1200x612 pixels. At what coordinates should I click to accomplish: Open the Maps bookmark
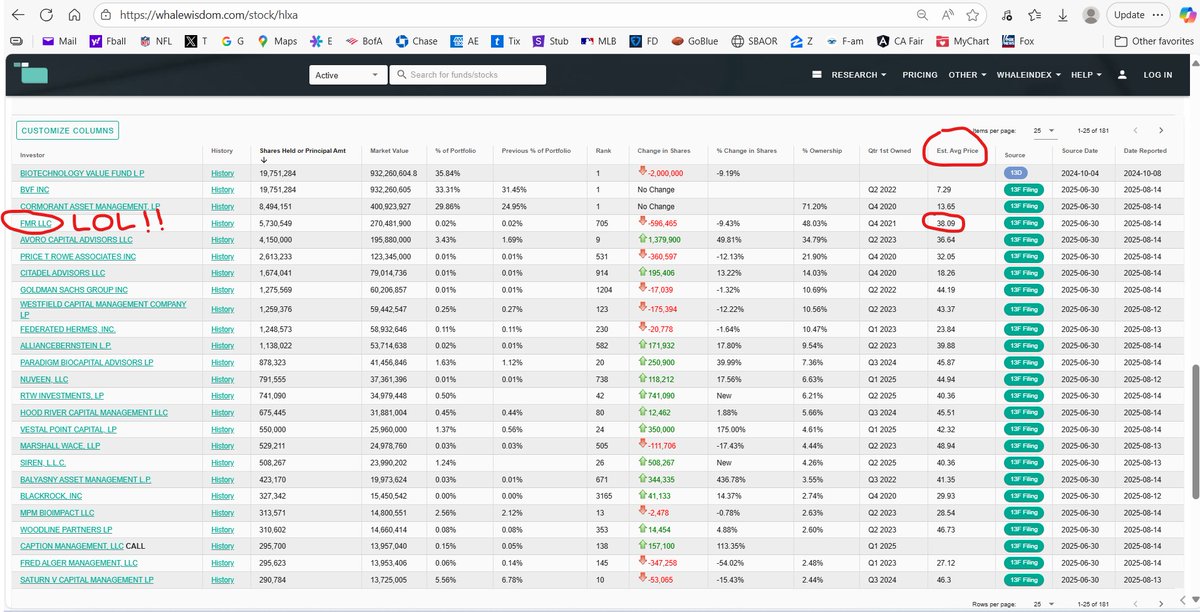[x=277, y=41]
